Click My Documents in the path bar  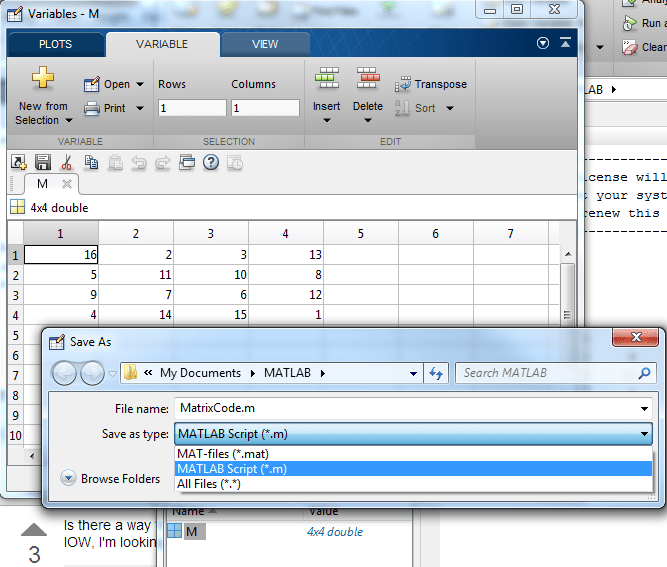point(200,373)
